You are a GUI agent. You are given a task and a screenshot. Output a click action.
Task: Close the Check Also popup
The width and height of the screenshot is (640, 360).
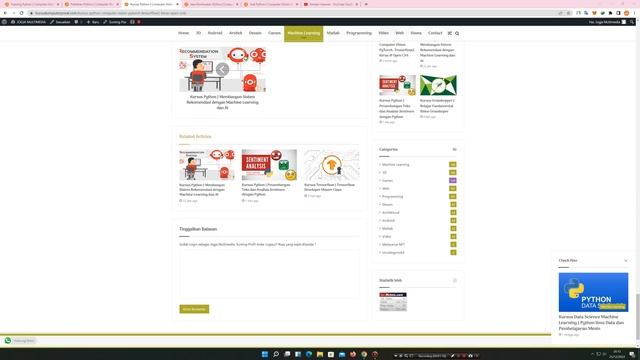[x=626, y=260]
